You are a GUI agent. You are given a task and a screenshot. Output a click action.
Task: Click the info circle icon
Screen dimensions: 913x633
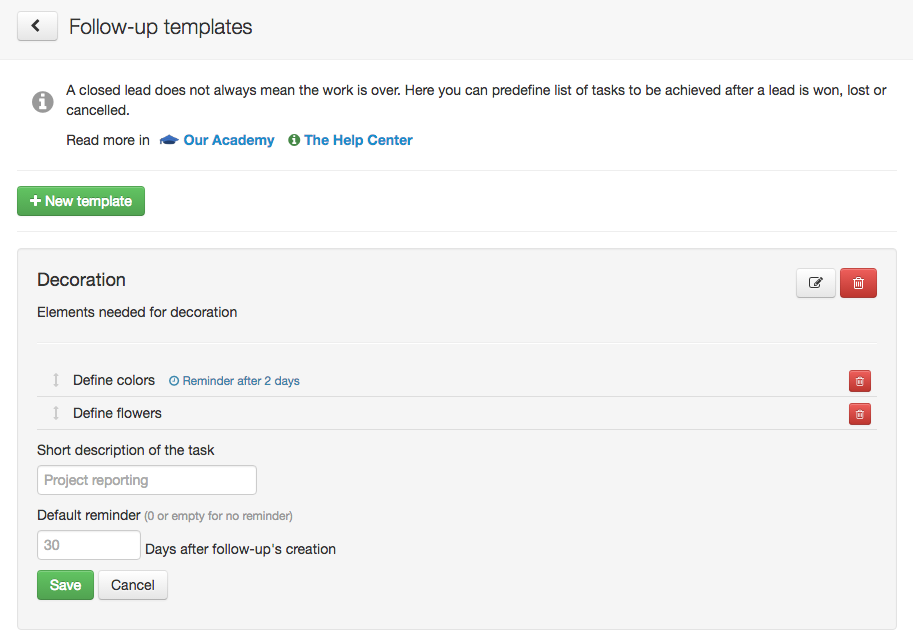click(43, 102)
